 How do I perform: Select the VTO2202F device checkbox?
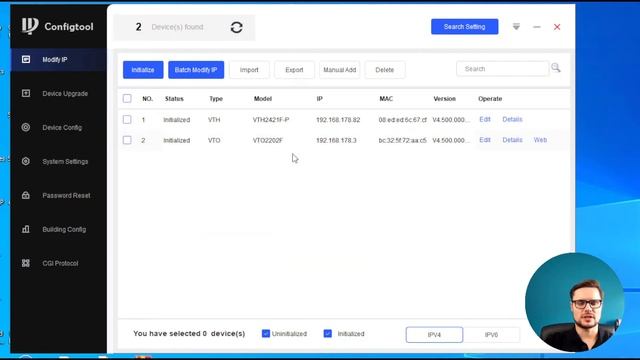coord(127,140)
